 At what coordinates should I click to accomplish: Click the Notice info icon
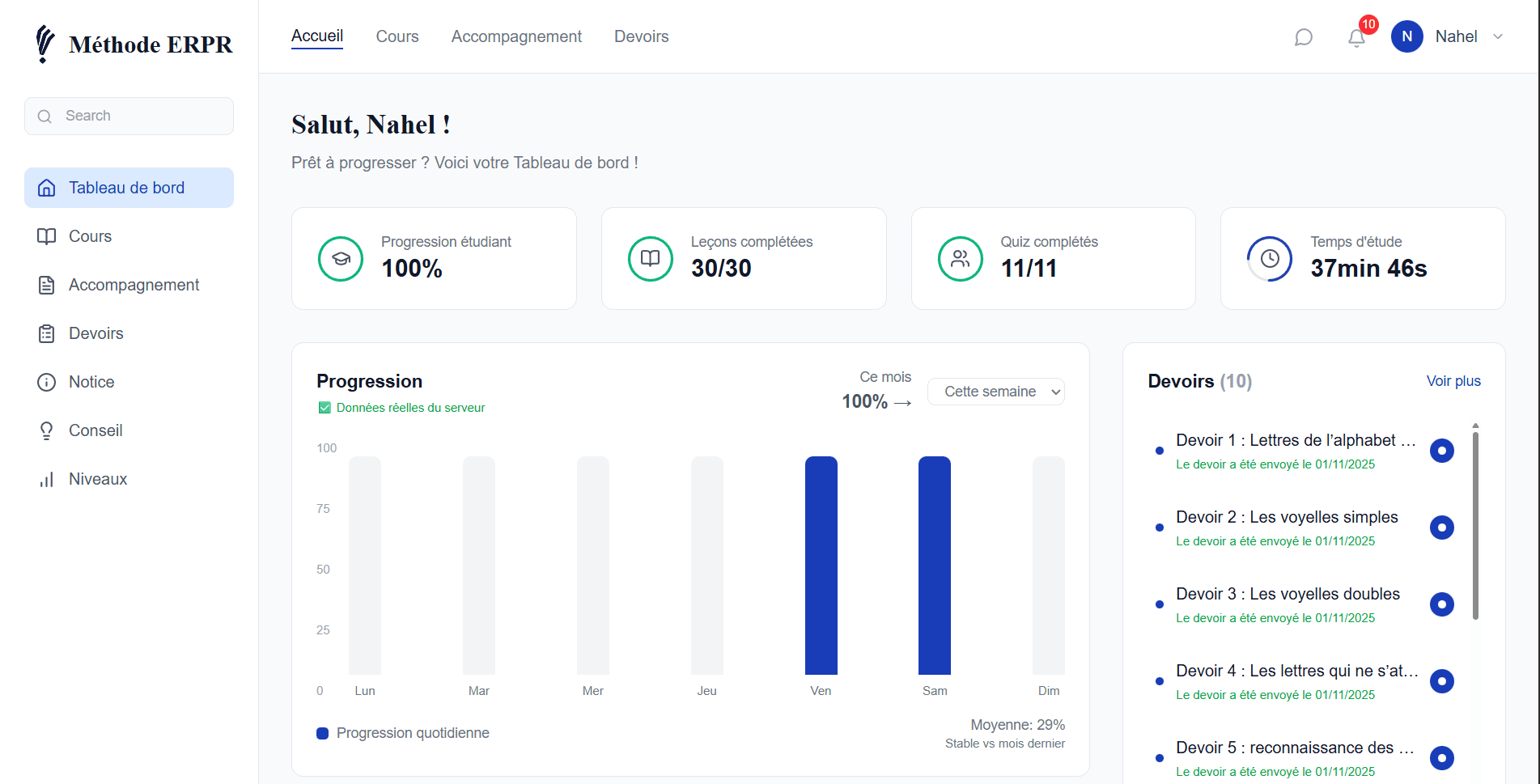47,382
